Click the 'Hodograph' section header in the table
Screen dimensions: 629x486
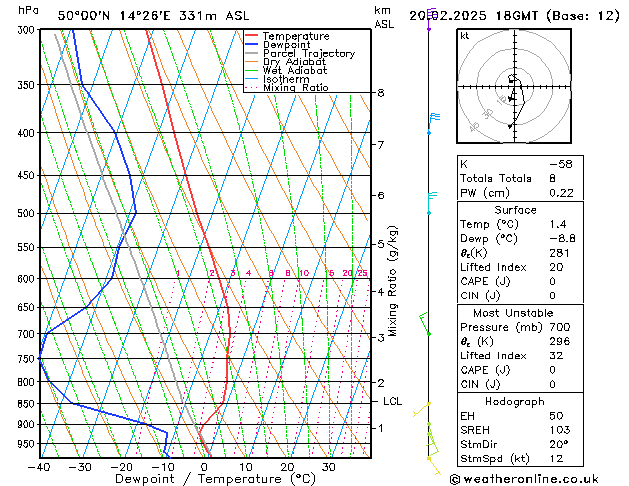pos(515,401)
